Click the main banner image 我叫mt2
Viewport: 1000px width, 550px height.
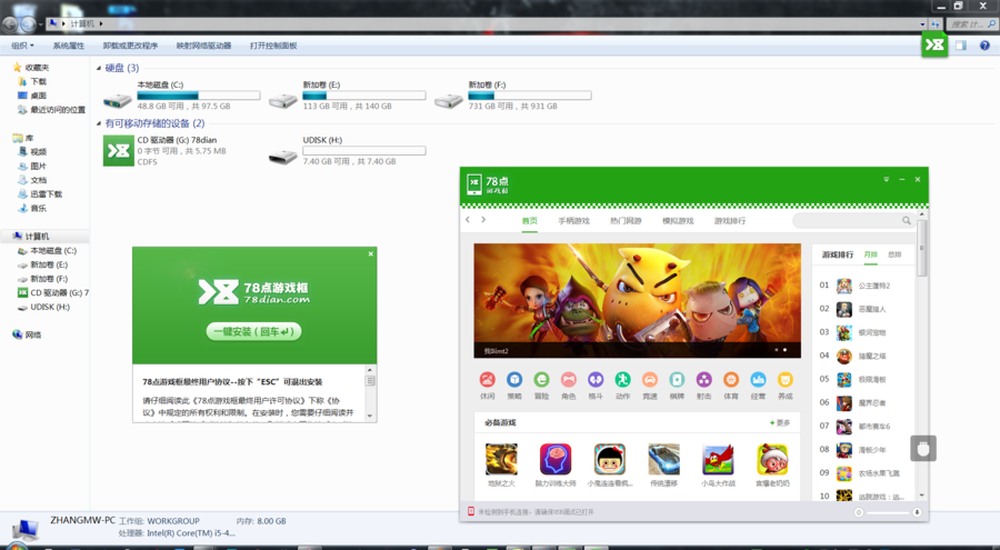pos(637,301)
